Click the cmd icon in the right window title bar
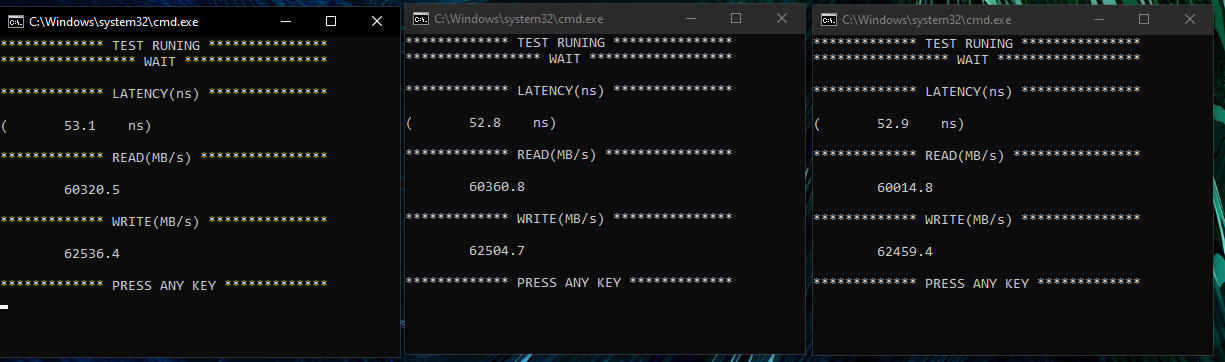This screenshot has width=1225, height=362. (x=829, y=19)
